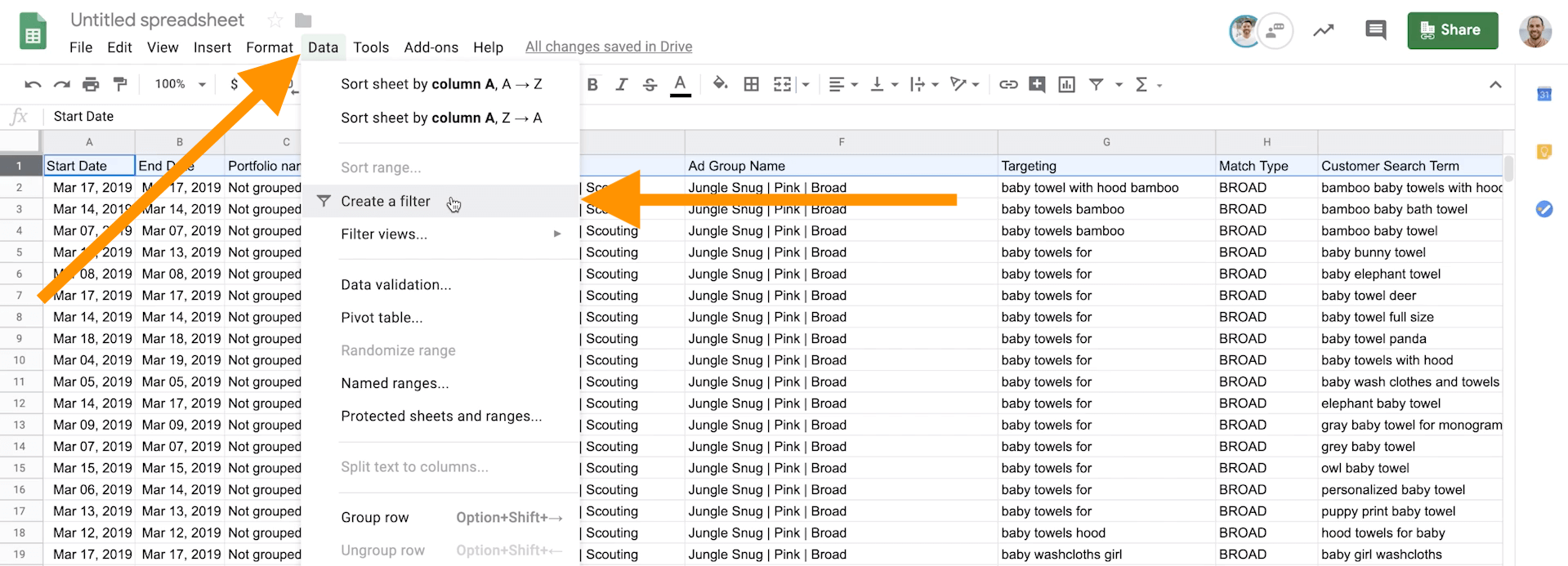Star the Untitled spreadsheet
This screenshot has width=1568, height=566.
click(275, 20)
